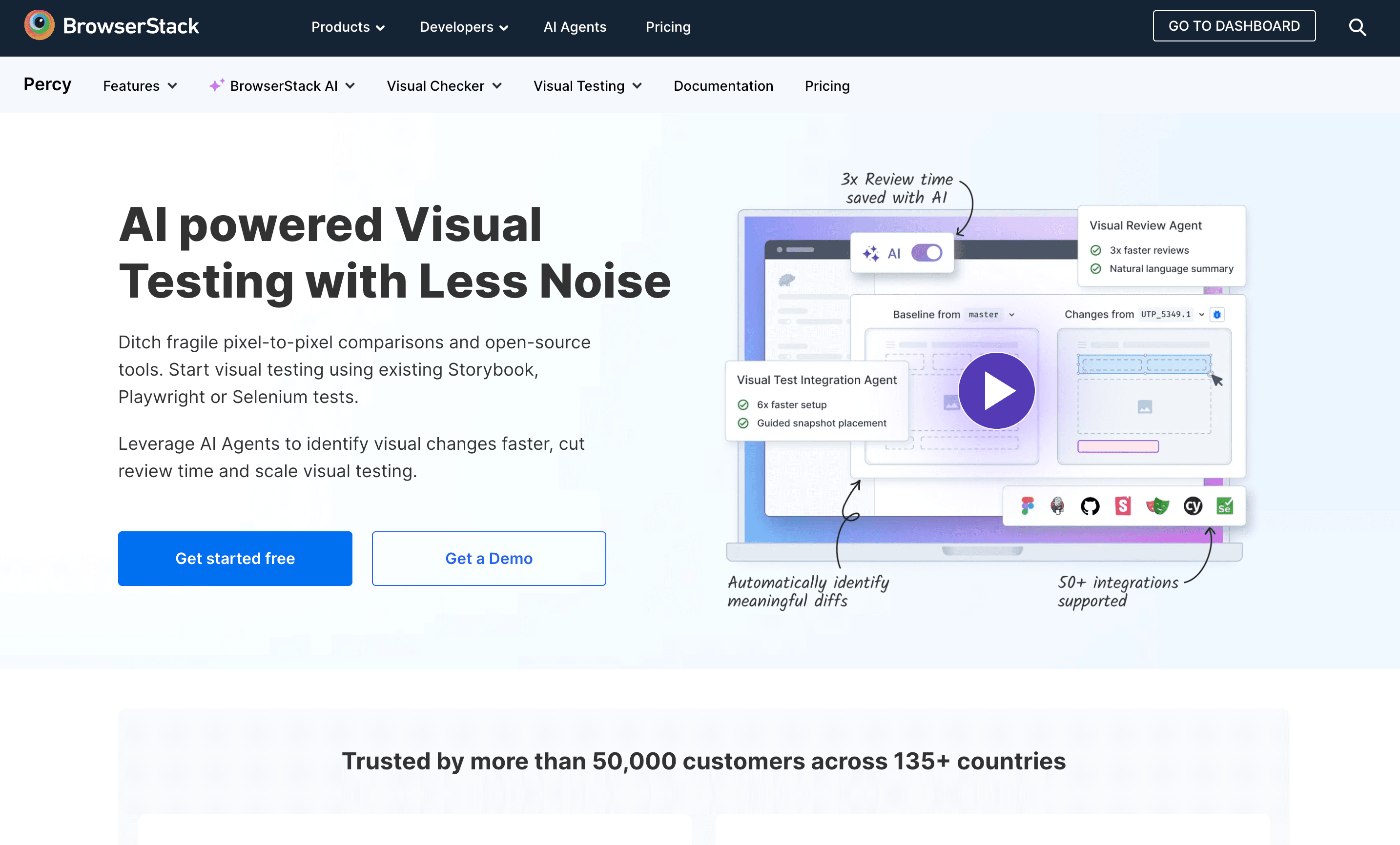Click the "50+ integrations supported" note
This screenshot has width=1400, height=845.
[x=1118, y=592]
